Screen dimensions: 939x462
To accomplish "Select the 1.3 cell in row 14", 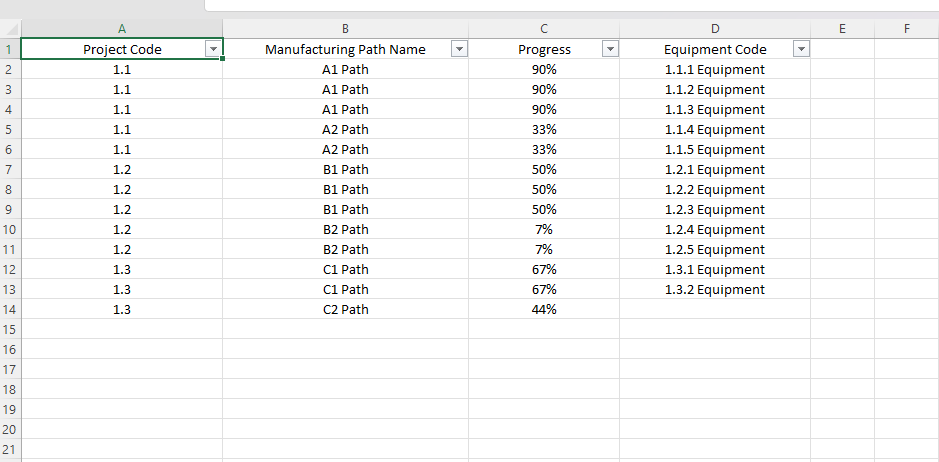I will pos(122,310).
